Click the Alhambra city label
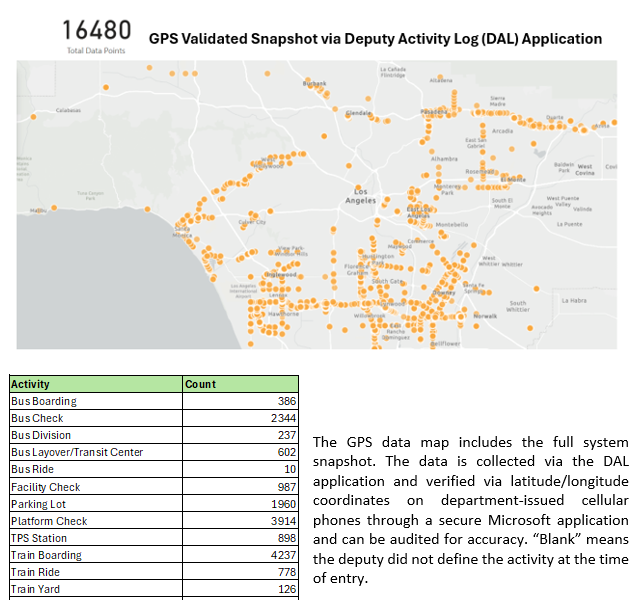Screen dimensions: 638x600 tap(444, 158)
